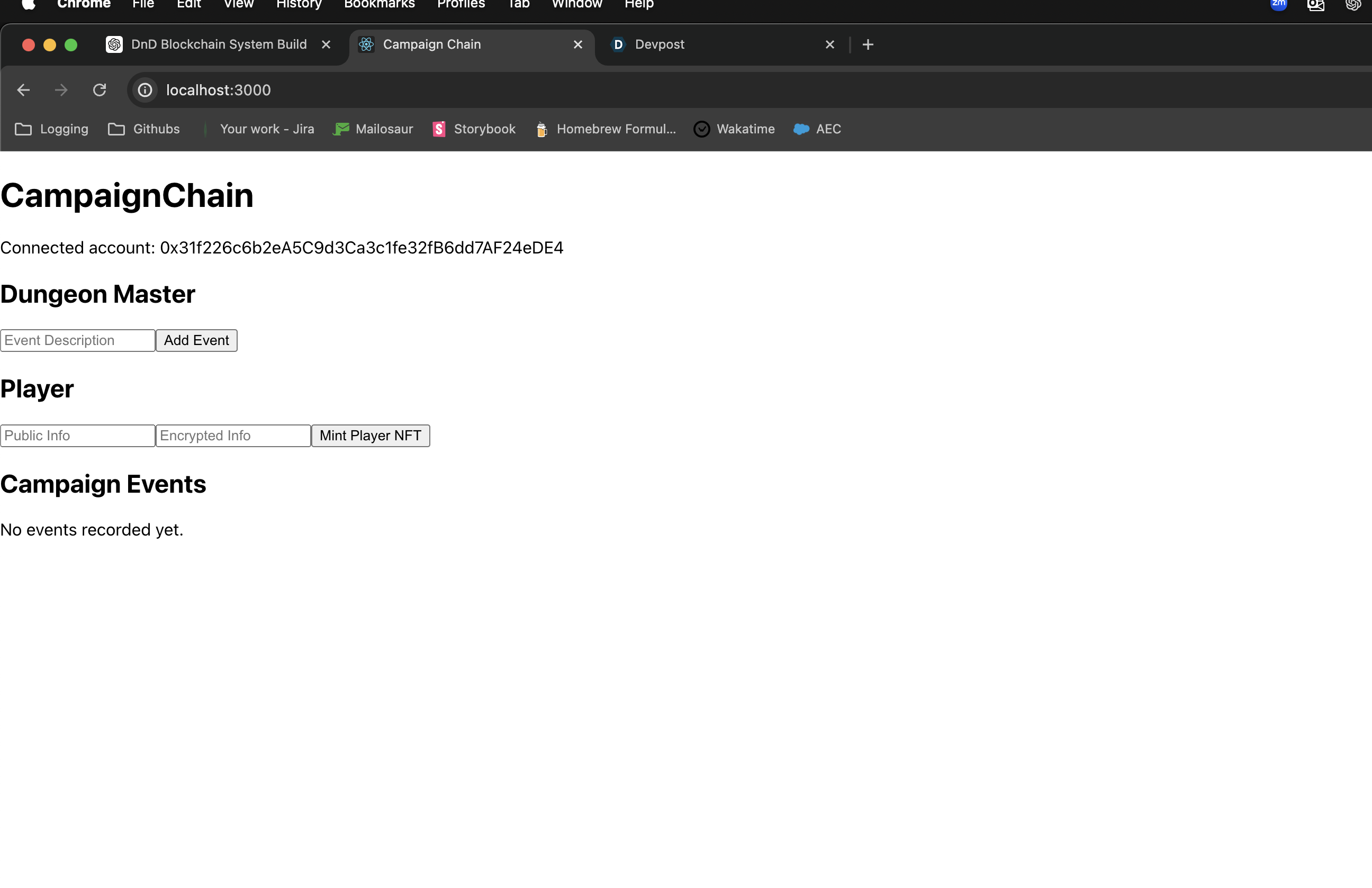Click the site info icon in address bar
Viewport: 1372px width, 888px height.
pos(145,90)
